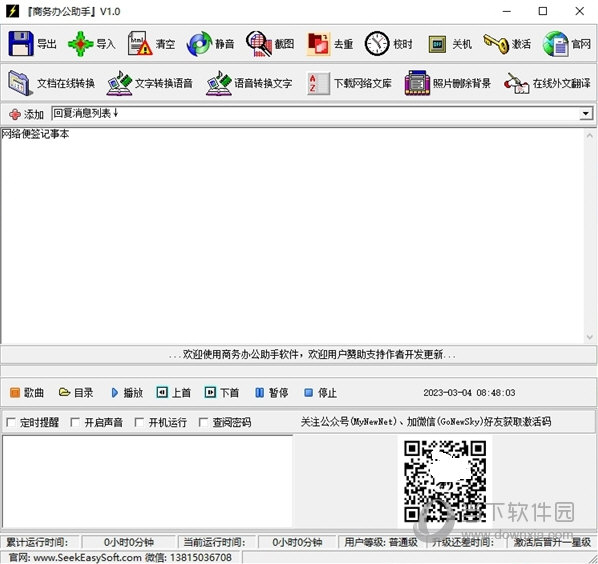This screenshot has width=598, height=564.
Task: Remove duplicates with 去重 icon
Action: pos(318,44)
